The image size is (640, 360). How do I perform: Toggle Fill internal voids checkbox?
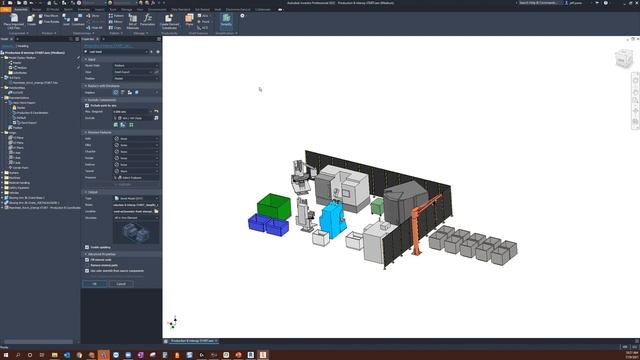pos(87,260)
